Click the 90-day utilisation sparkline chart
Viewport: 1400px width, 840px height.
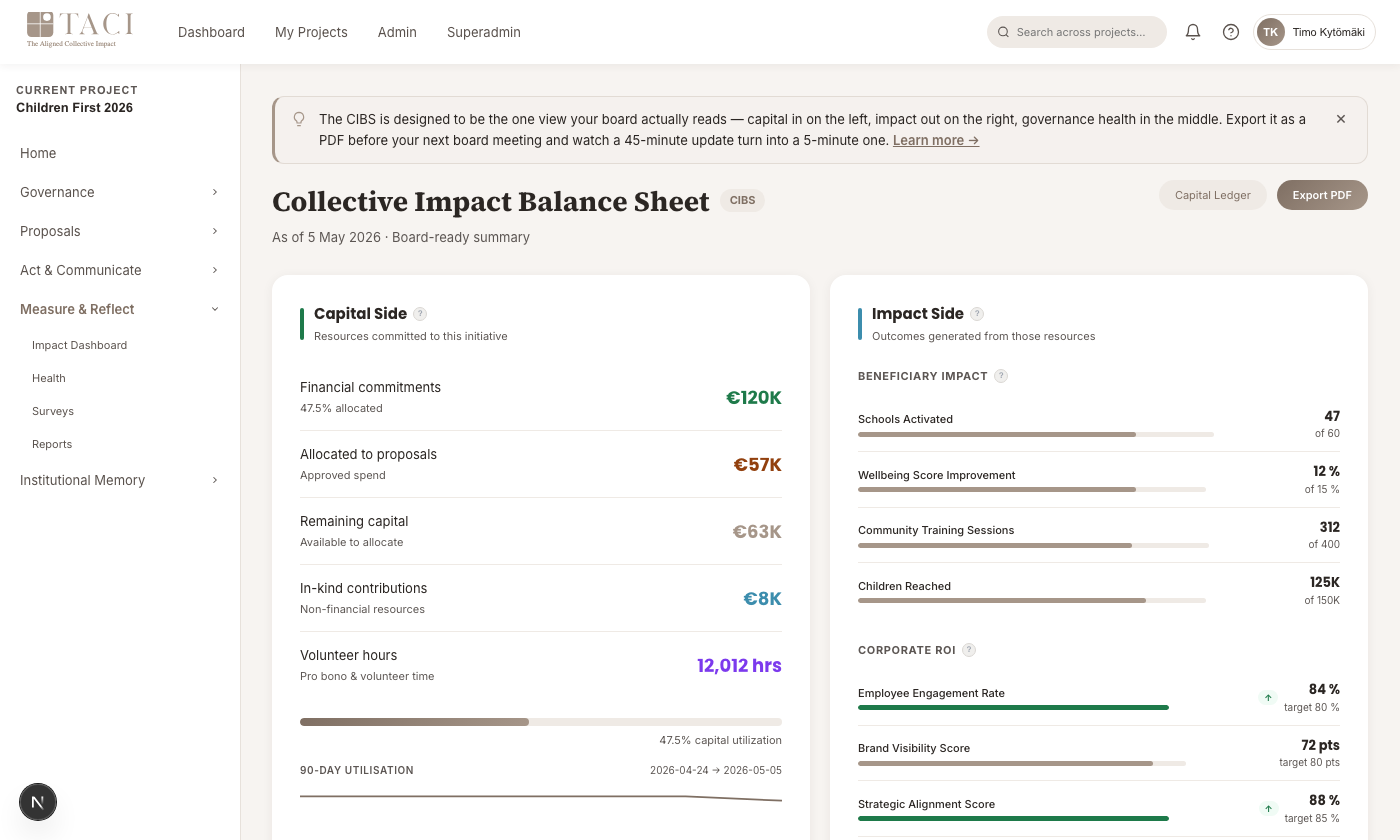tap(541, 798)
